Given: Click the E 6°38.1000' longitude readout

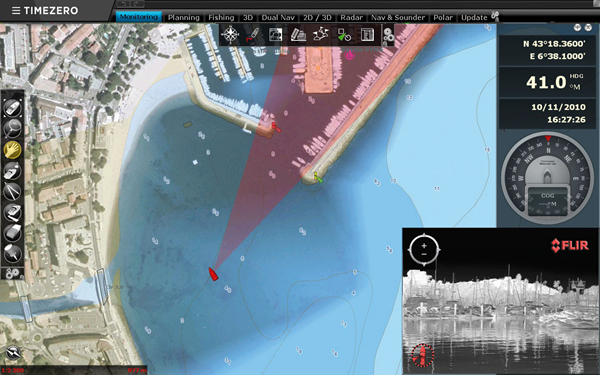Looking at the screenshot, I should (x=557, y=56).
